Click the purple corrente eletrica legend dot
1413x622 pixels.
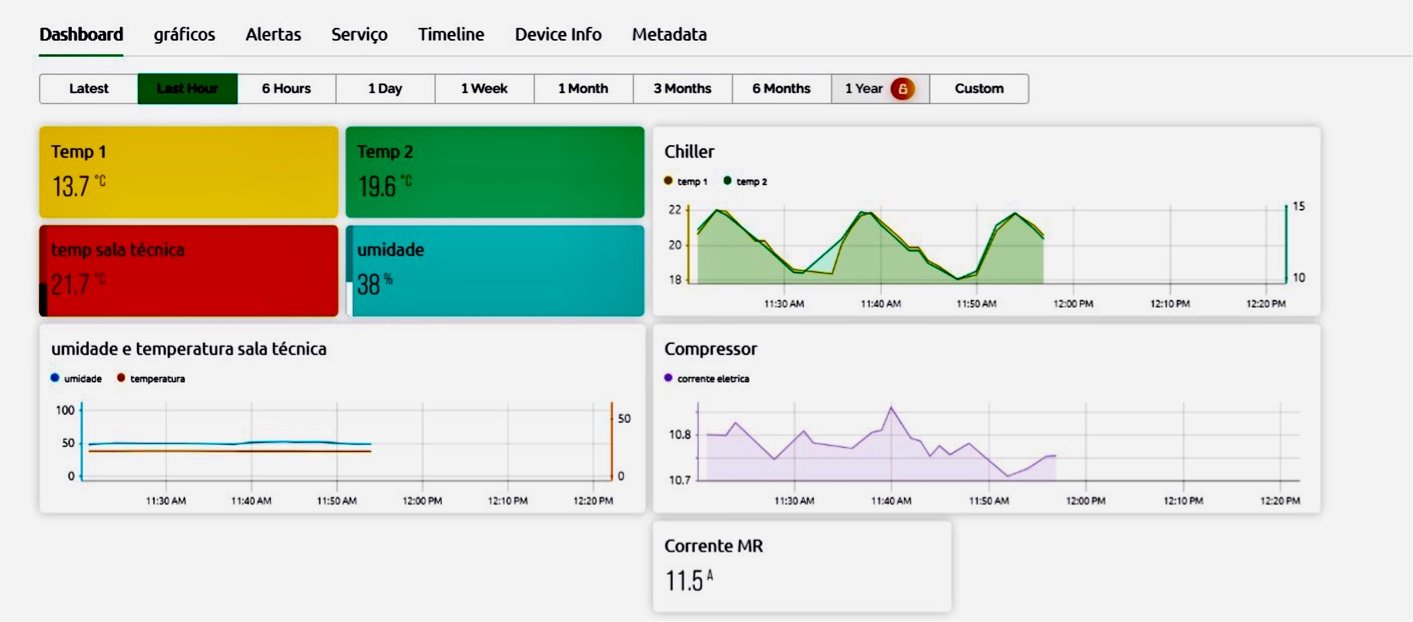669,378
